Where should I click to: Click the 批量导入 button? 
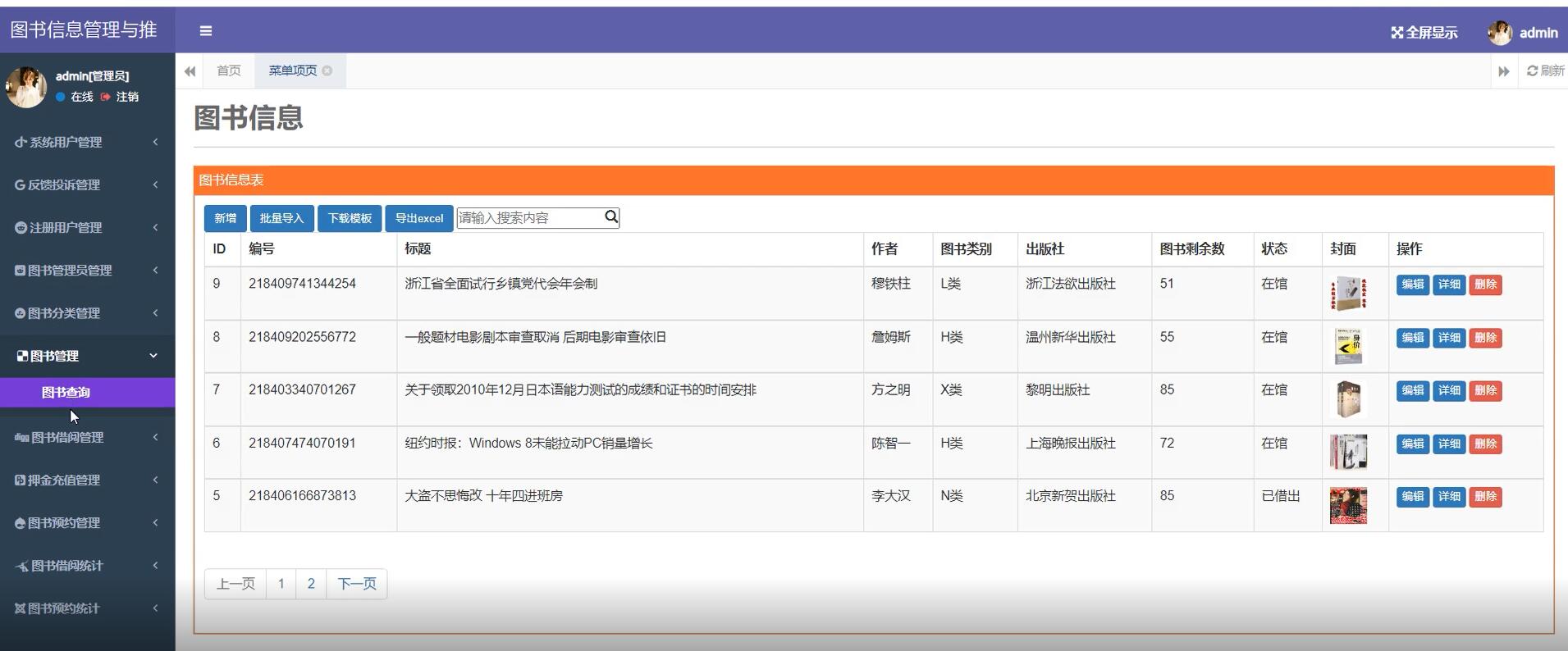coord(281,218)
